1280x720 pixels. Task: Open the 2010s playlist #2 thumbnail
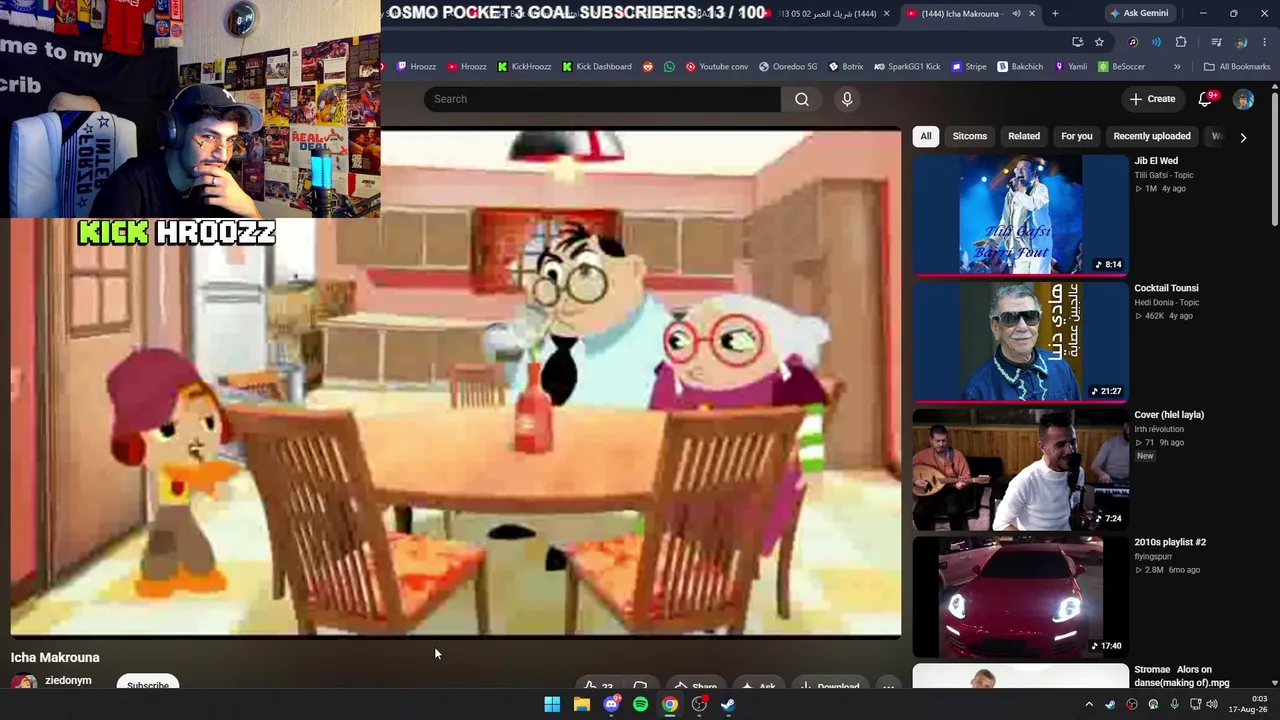pos(1020,596)
